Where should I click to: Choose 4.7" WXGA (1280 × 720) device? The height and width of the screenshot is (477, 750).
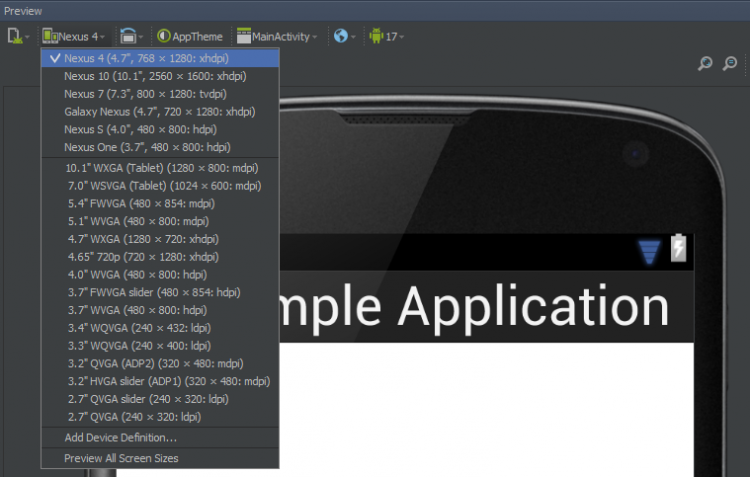[x=160, y=239]
